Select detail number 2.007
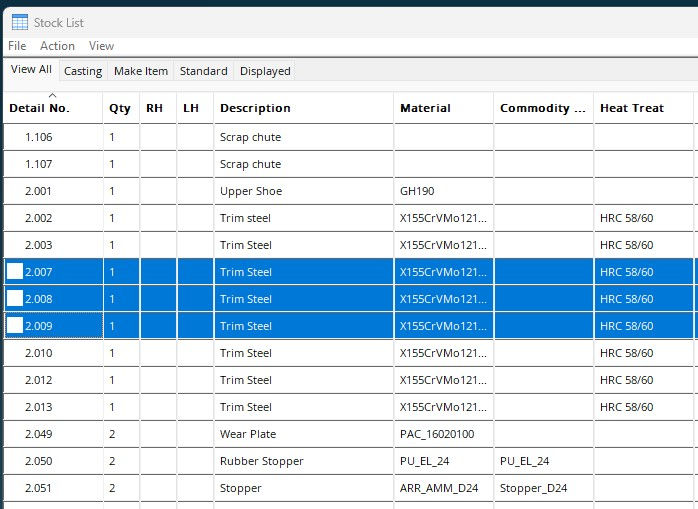The width and height of the screenshot is (698, 509). [x=39, y=272]
